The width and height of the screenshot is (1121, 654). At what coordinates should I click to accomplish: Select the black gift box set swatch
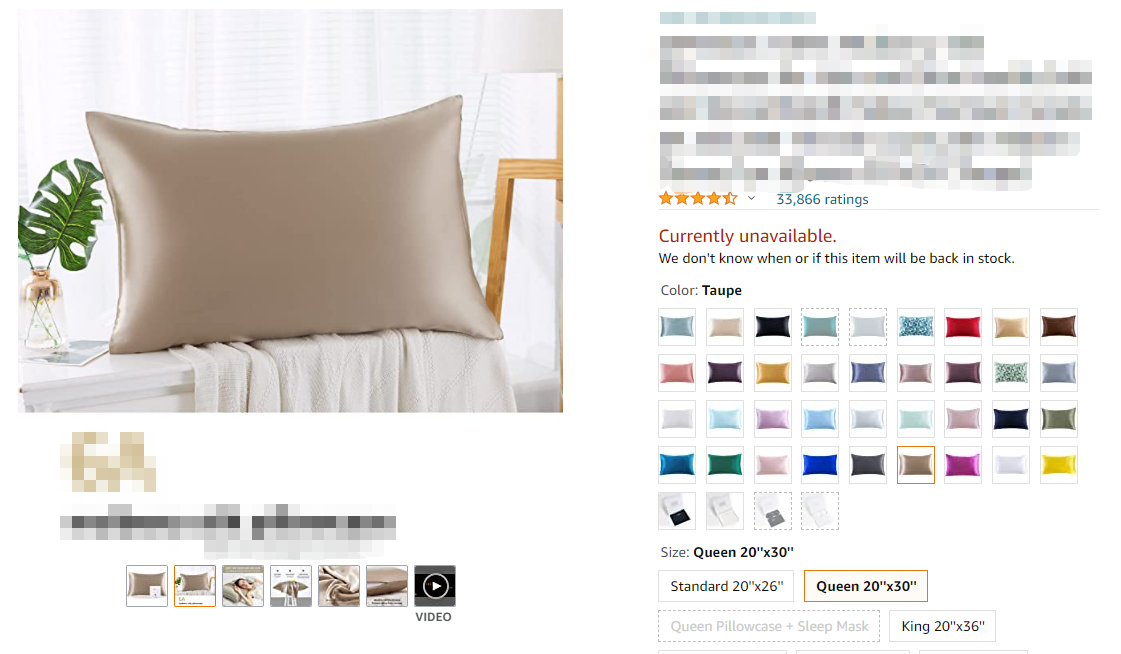pos(676,510)
